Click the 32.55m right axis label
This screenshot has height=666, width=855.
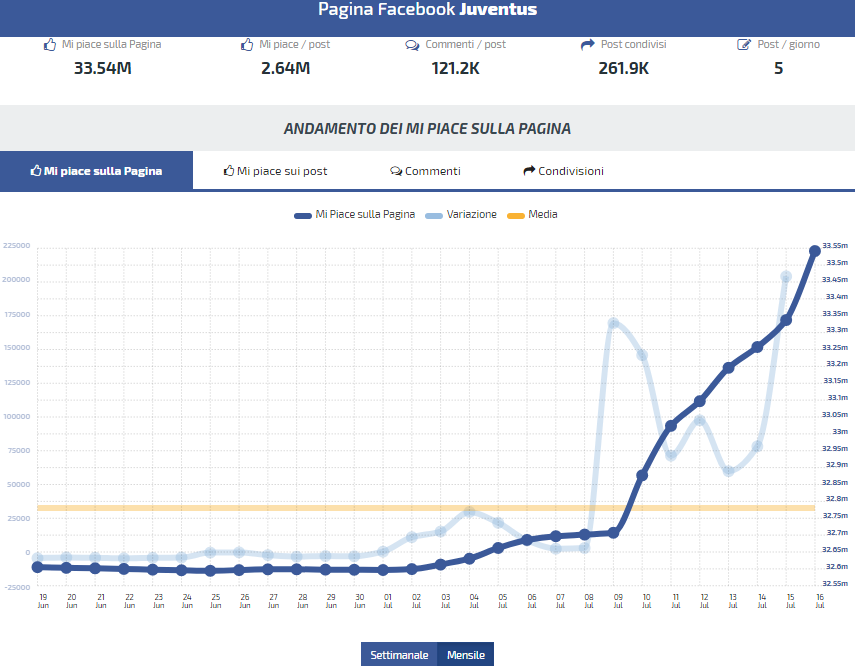point(835,583)
